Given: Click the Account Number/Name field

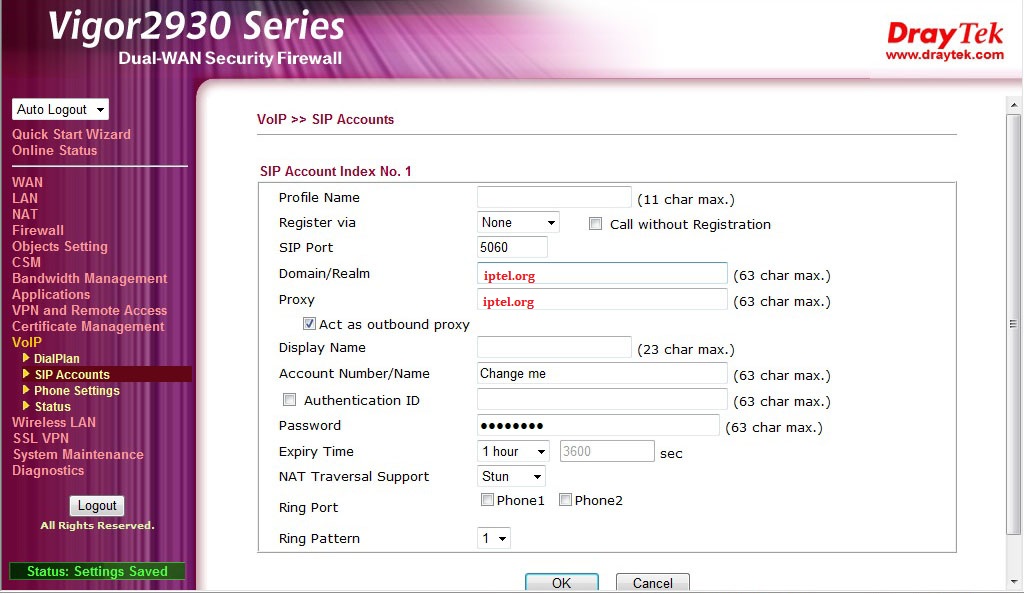Looking at the screenshot, I should [x=602, y=373].
